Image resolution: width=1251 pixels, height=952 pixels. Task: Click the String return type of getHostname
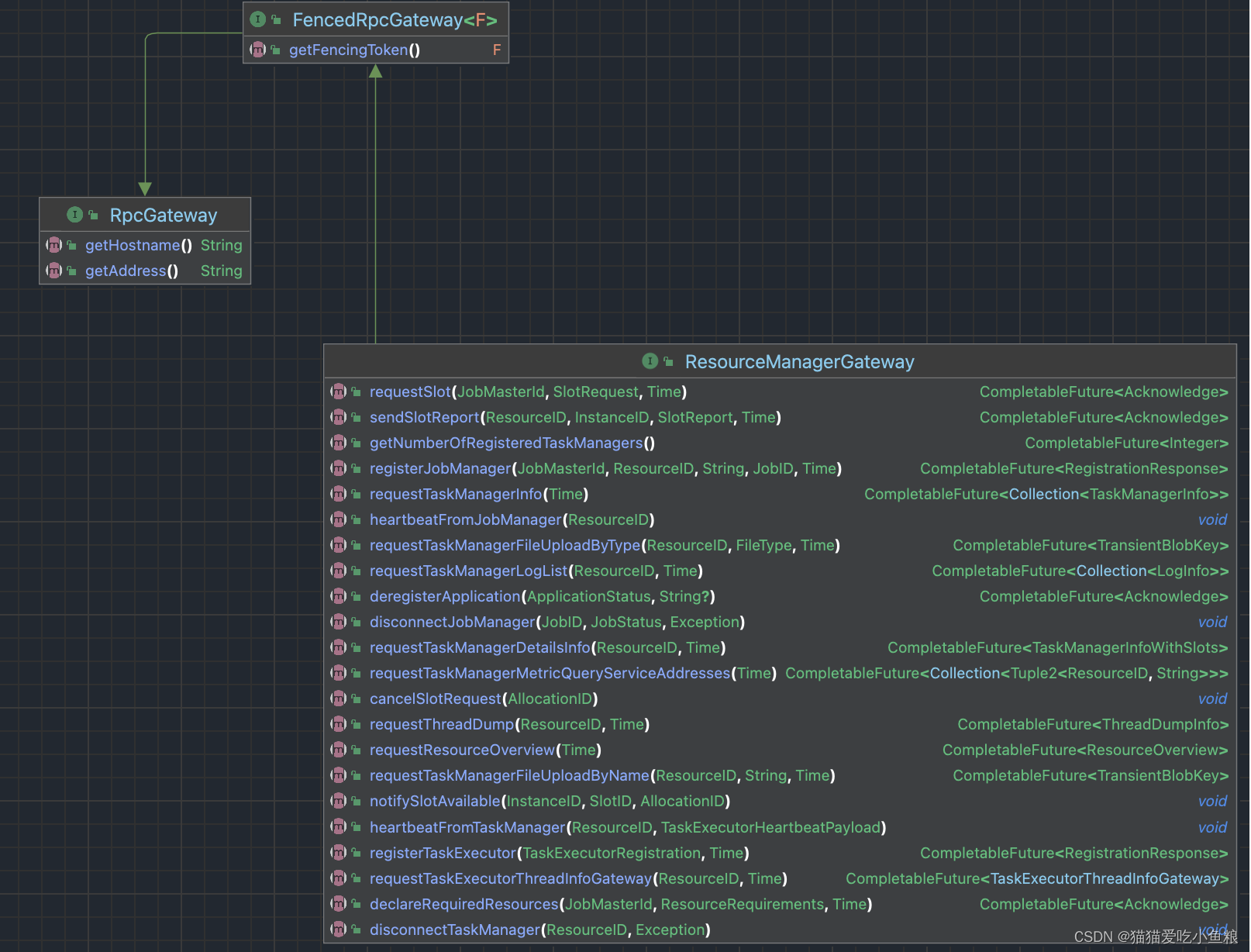(x=222, y=246)
